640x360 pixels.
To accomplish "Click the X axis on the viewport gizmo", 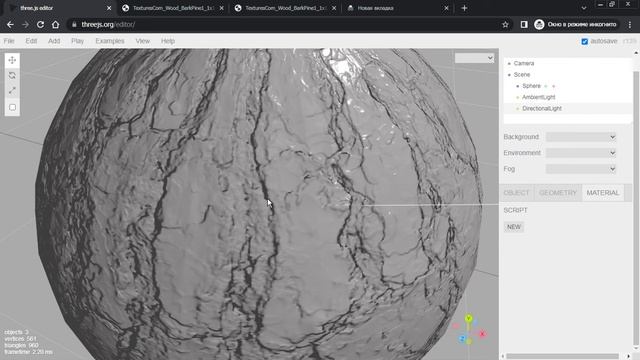I will coord(482,334).
